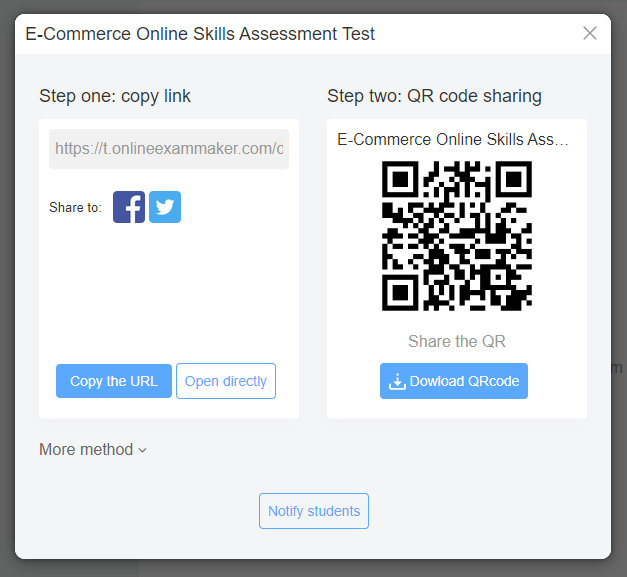Click the Copy the URL button
The height and width of the screenshot is (577, 627).
pos(114,381)
